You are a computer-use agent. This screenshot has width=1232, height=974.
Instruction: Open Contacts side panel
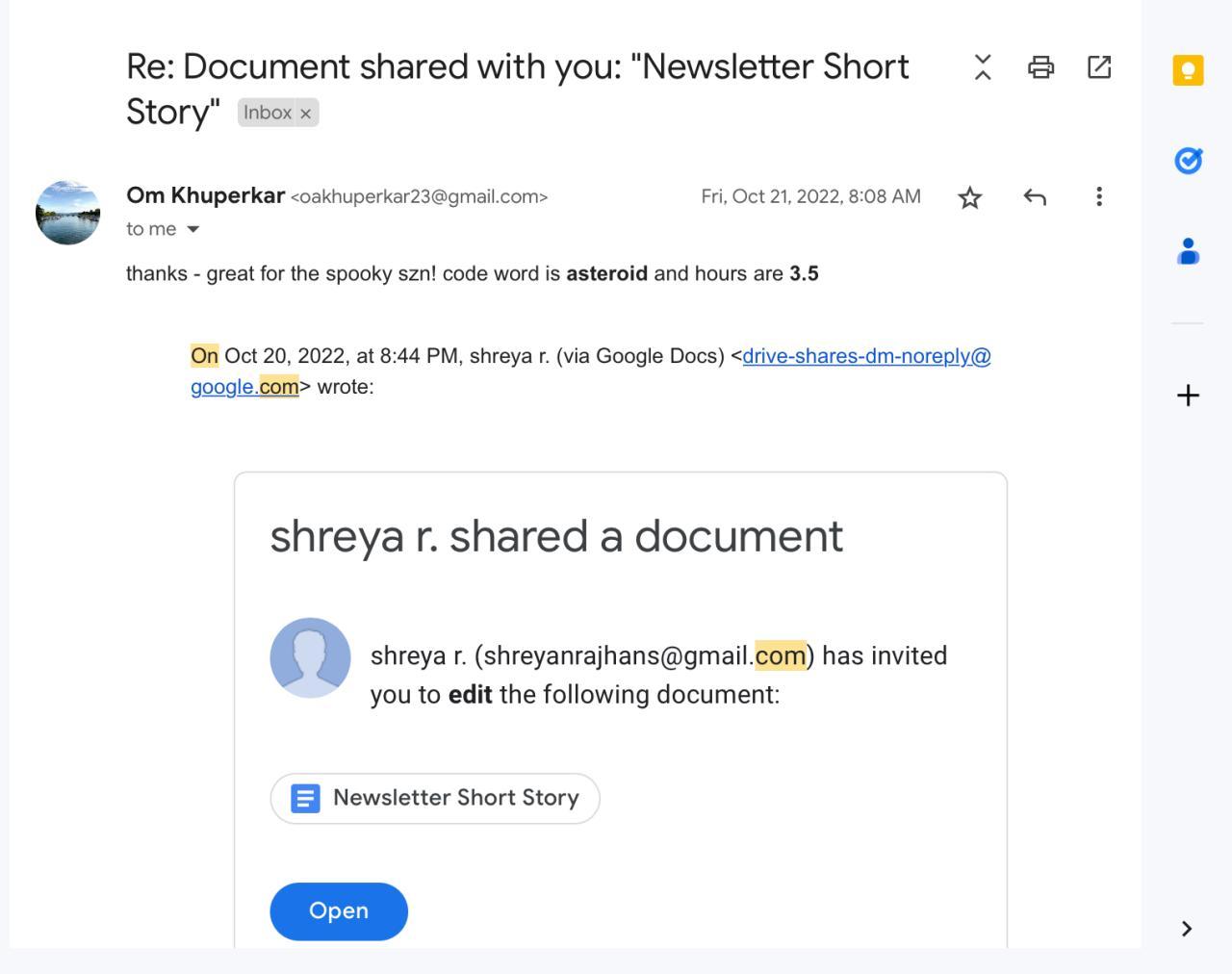point(1188,251)
